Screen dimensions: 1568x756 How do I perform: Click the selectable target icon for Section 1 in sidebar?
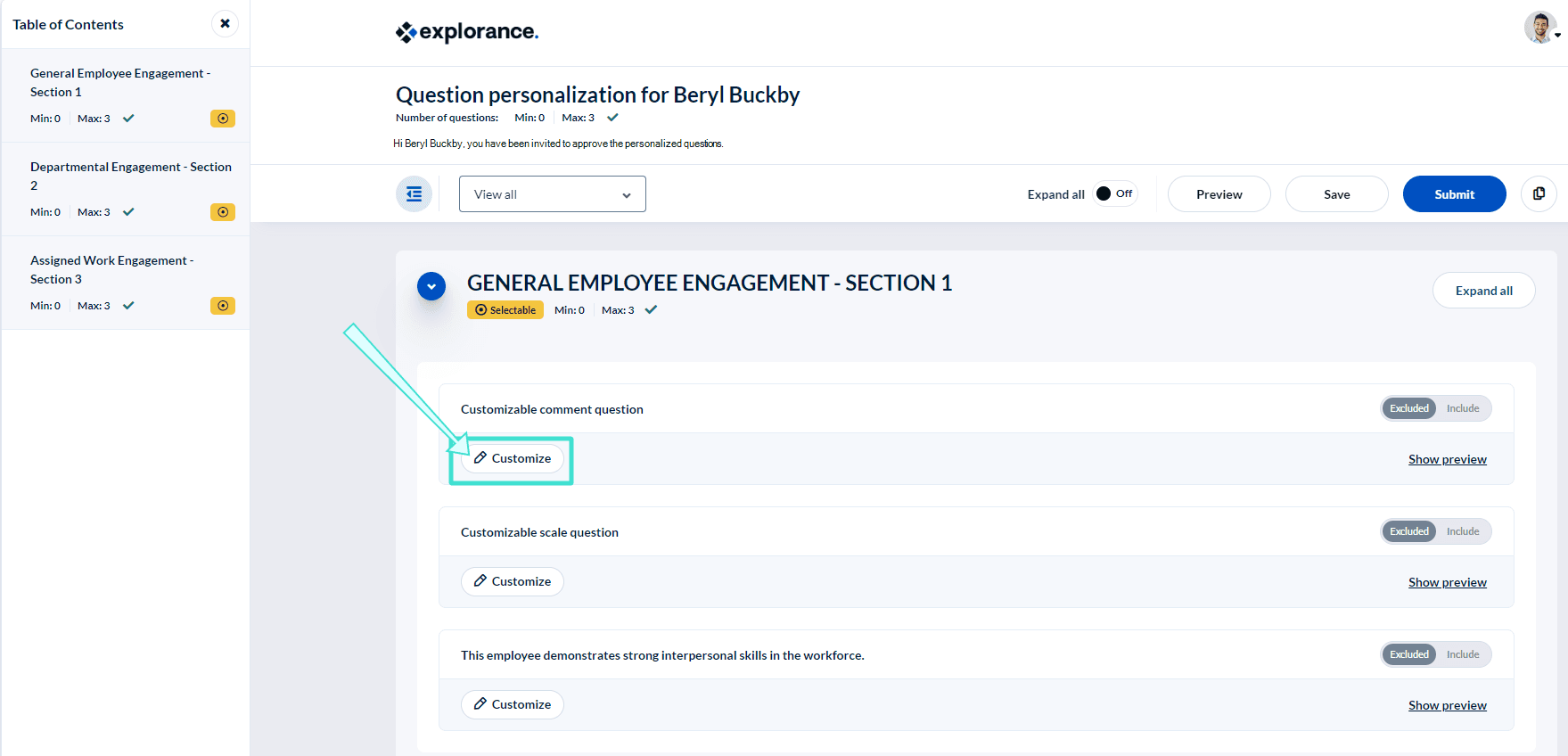pos(223,119)
